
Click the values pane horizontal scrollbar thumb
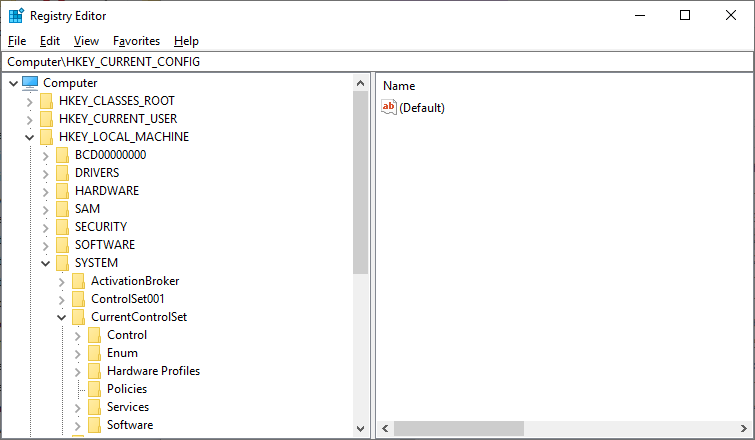[x=459, y=428]
